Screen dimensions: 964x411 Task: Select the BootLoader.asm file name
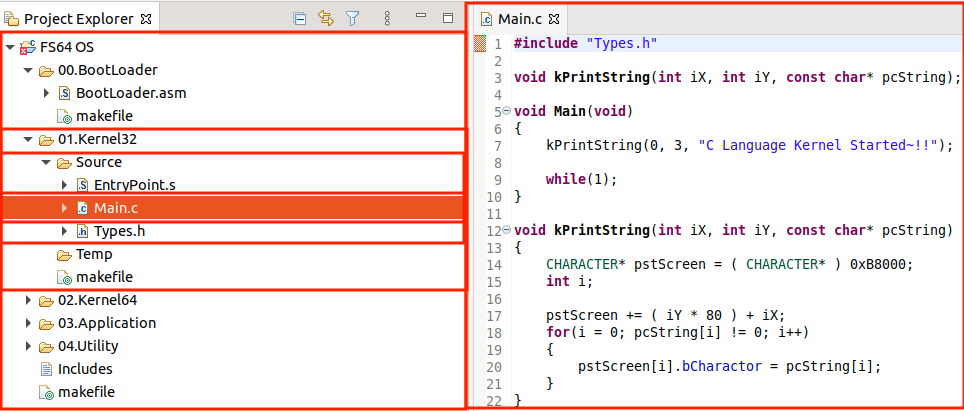tap(131, 93)
